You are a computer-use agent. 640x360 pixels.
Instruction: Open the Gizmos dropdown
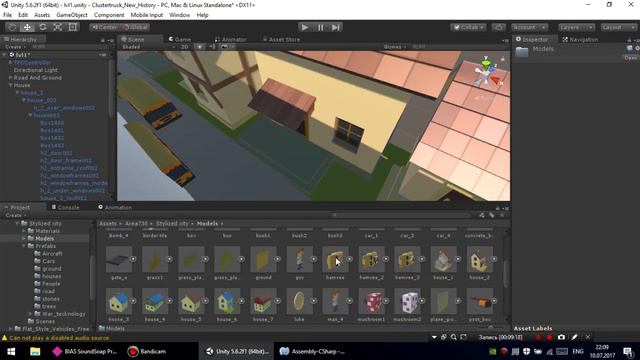click(395, 47)
